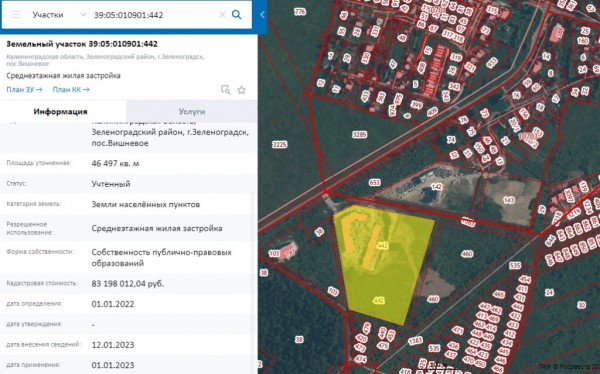The image size is (600, 374).
Task: Click the cadastral number search field
Action: point(153,15)
